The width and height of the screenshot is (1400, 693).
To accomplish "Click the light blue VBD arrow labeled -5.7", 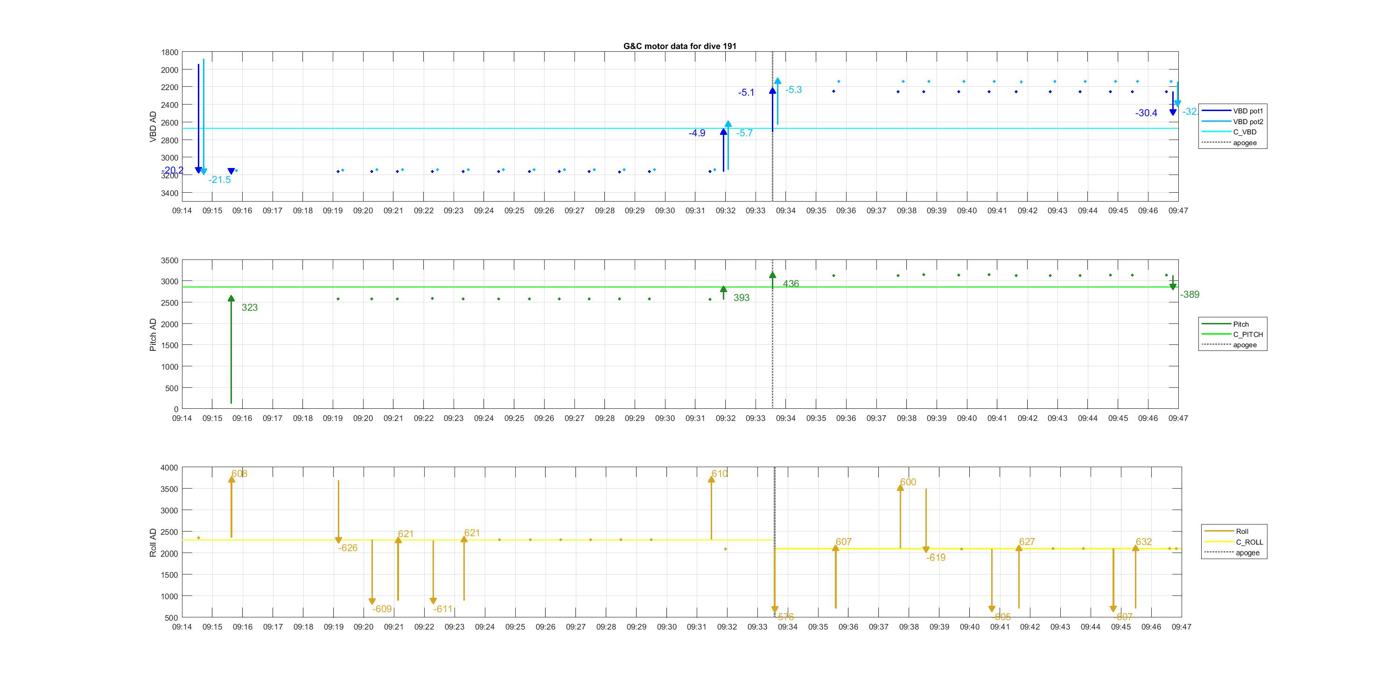I will tap(728, 145).
